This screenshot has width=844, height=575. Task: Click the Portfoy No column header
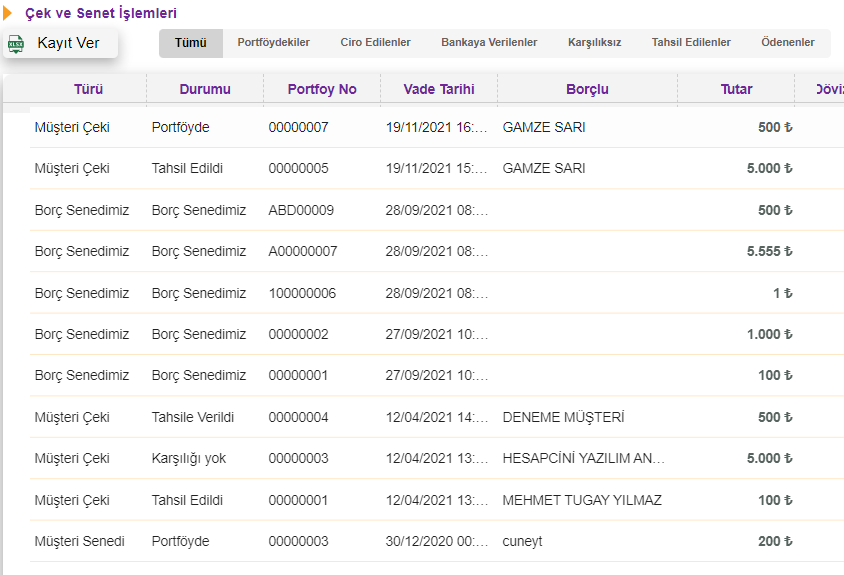tap(322, 89)
